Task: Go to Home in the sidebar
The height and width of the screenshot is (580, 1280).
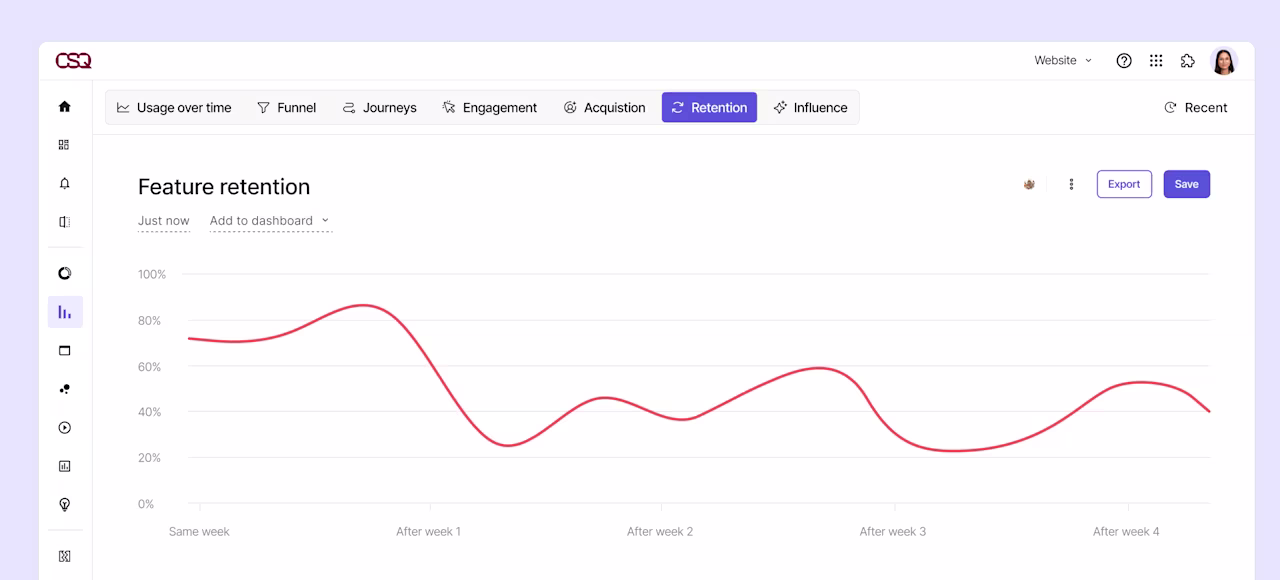Action: pyautogui.click(x=65, y=107)
